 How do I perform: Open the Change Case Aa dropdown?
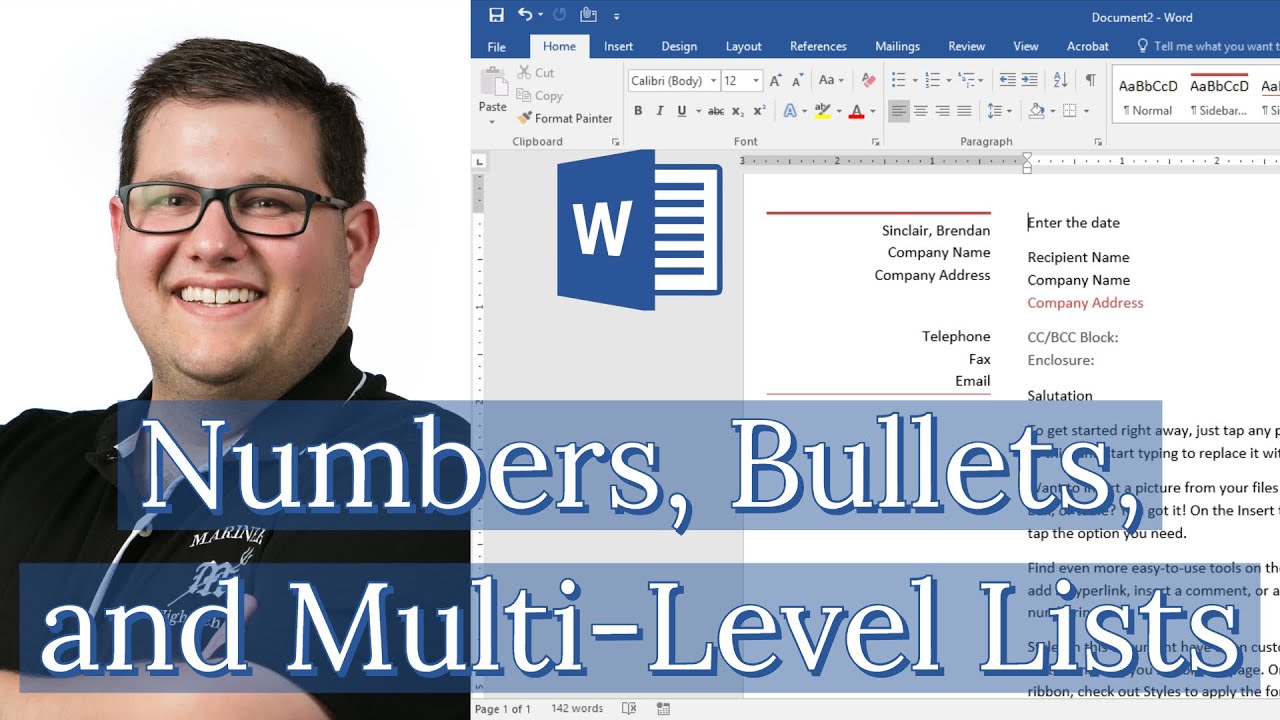[831, 81]
